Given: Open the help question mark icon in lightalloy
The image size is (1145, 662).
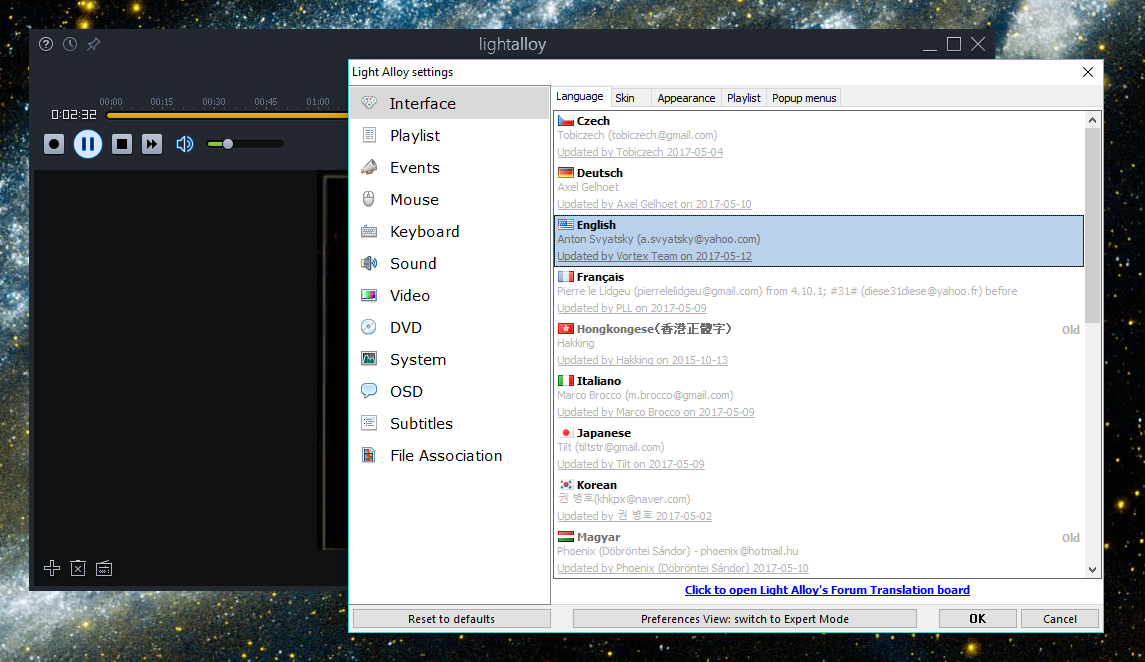Looking at the screenshot, I should [46, 44].
